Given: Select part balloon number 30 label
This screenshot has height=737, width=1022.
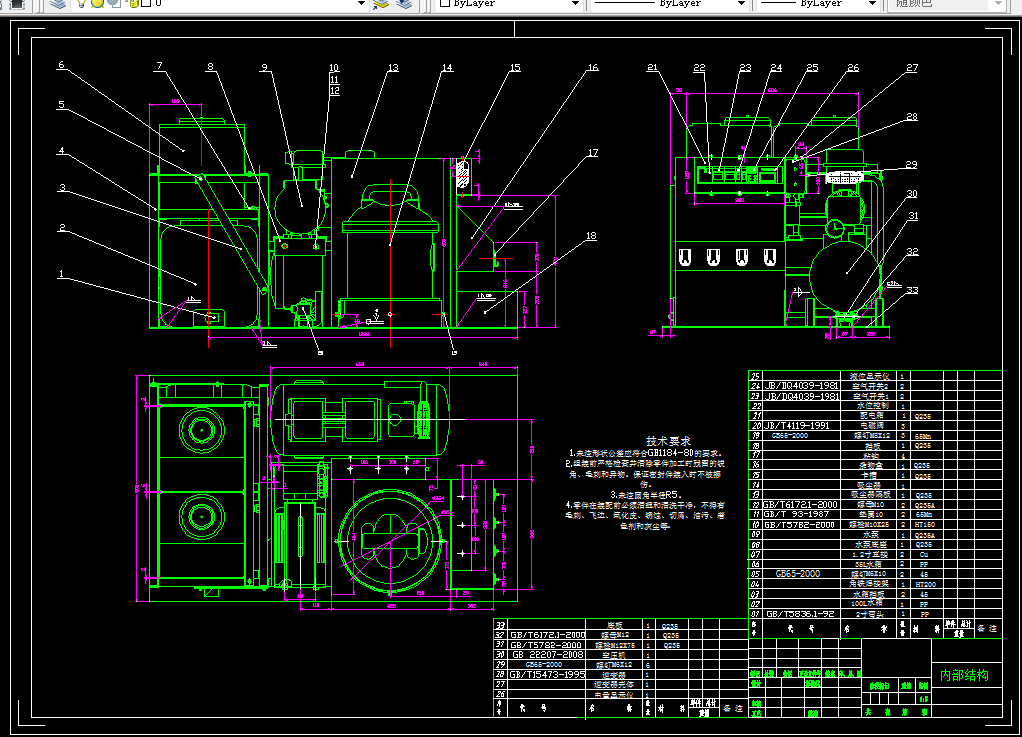Looking at the screenshot, I should point(912,194).
